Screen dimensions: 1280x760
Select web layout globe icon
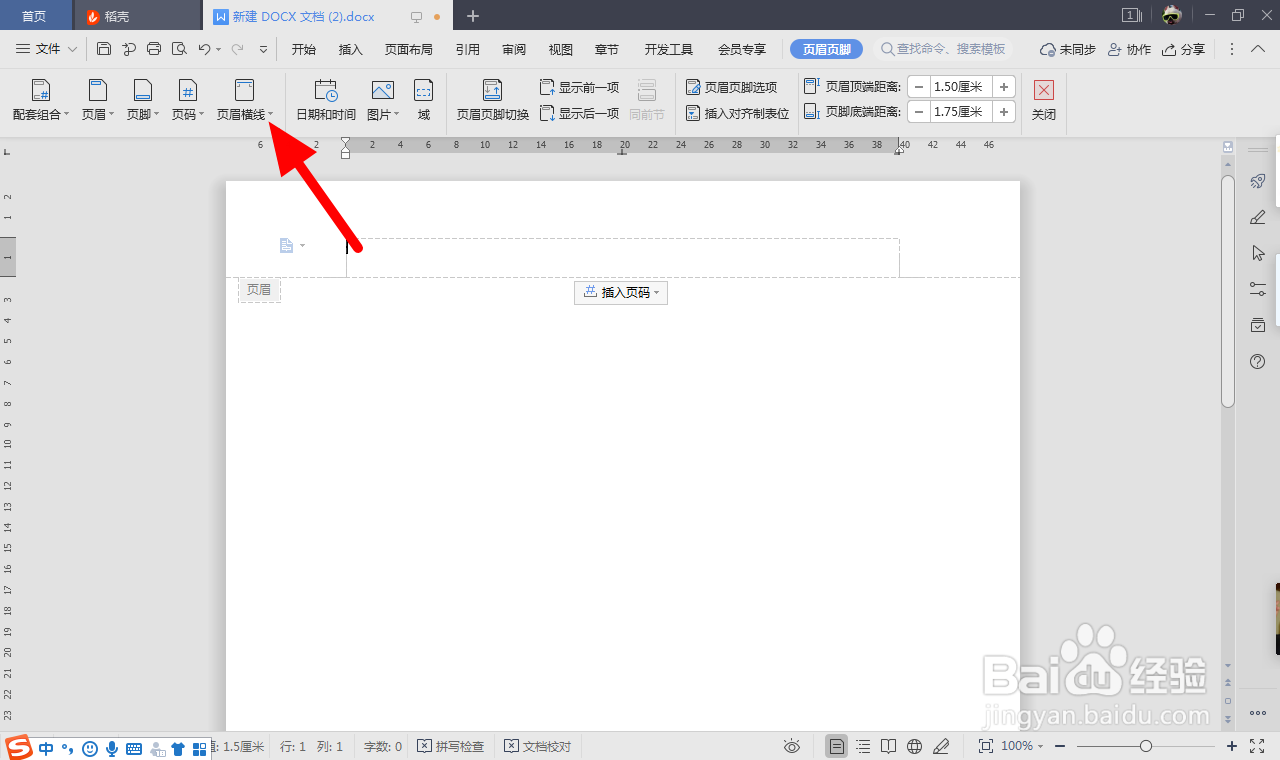(914, 746)
